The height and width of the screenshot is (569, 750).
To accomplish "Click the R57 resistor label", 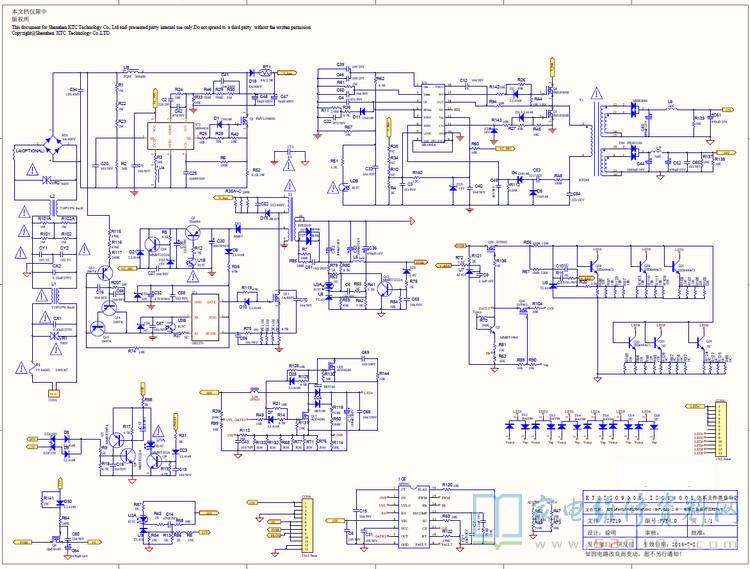I will click(x=348, y=127).
